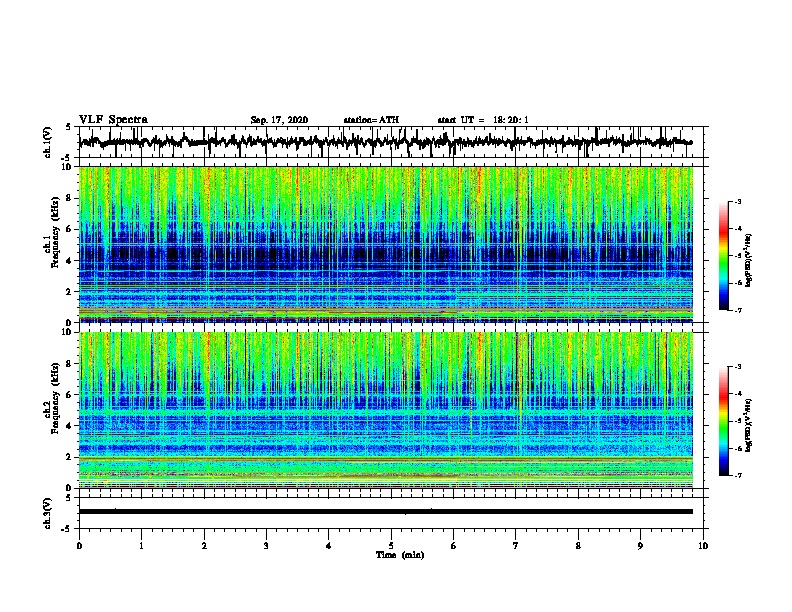Click the ch.3 flat trace panel

click(391, 513)
